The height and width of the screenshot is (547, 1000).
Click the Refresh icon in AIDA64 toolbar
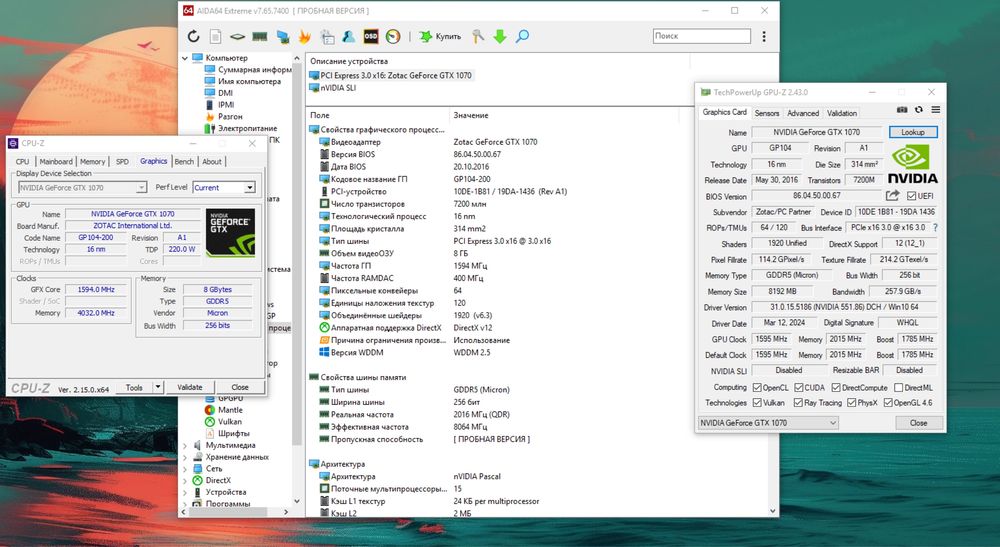(194, 36)
